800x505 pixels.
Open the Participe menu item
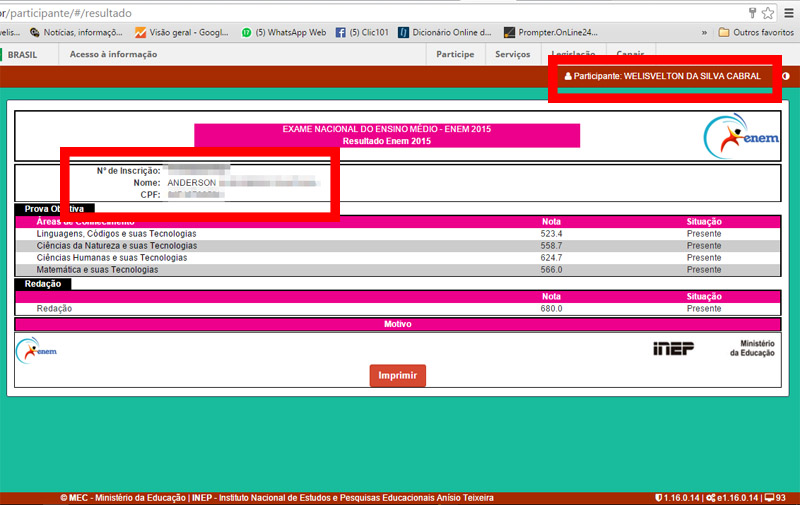coord(455,54)
